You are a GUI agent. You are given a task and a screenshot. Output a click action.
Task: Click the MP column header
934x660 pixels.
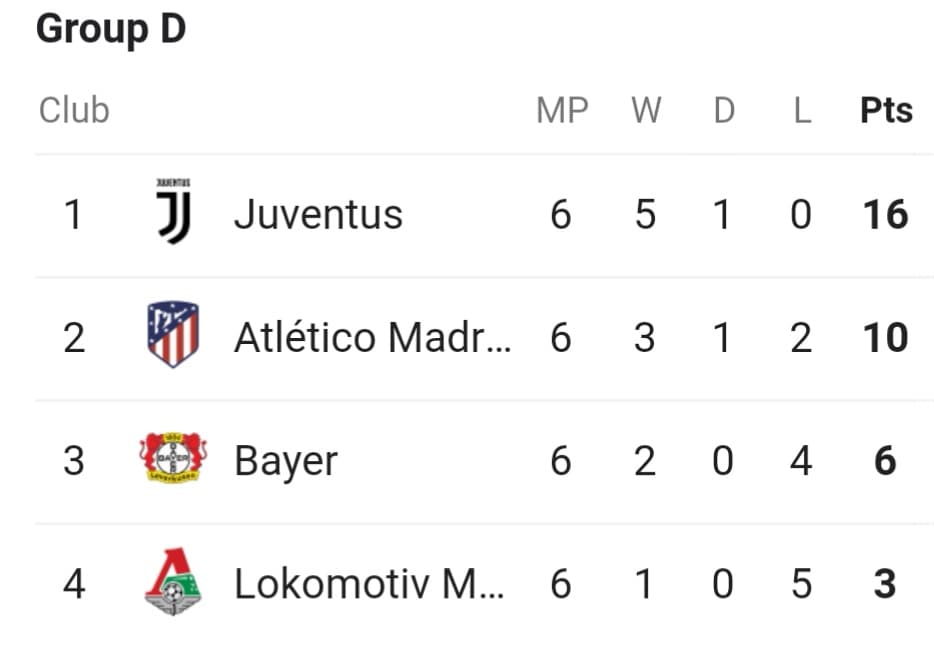tap(562, 110)
